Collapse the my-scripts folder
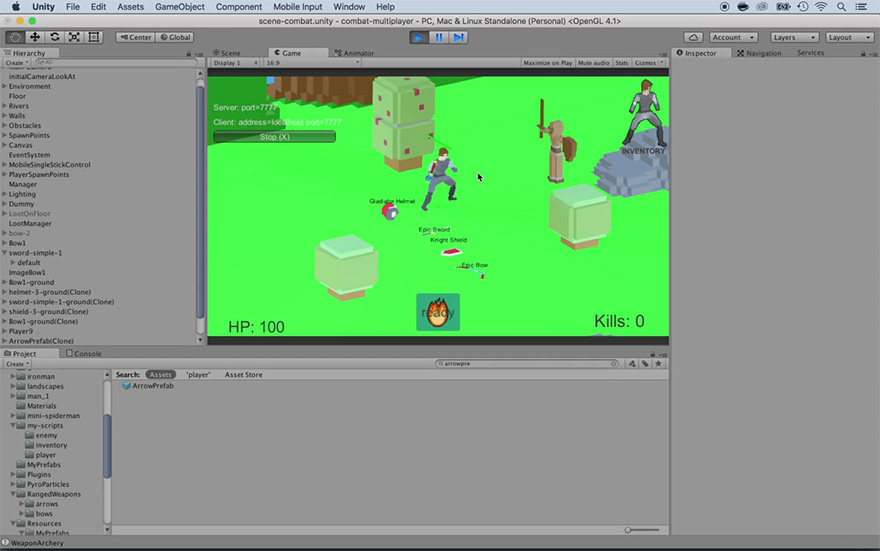 [13, 425]
